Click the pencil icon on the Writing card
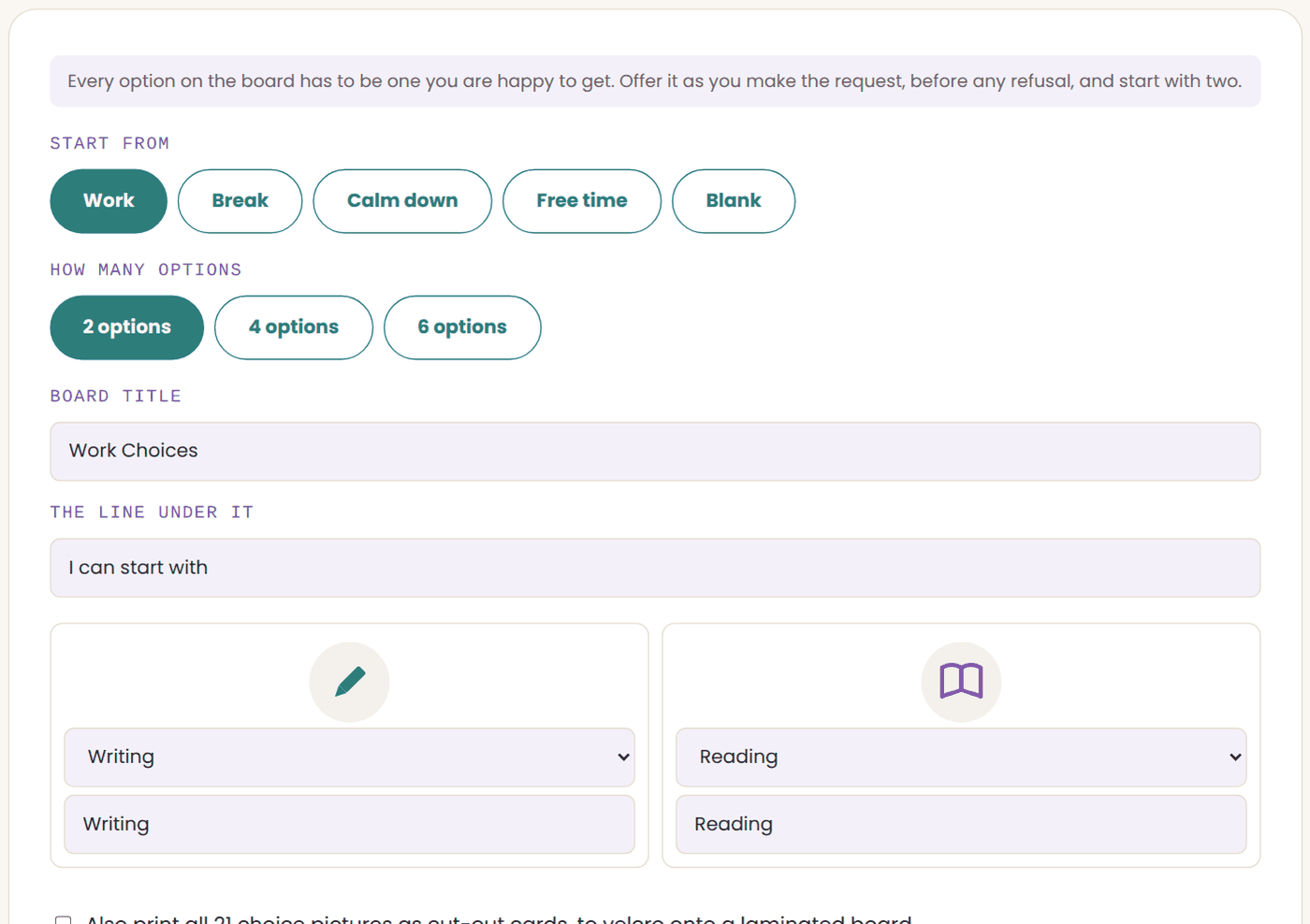 point(349,682)
